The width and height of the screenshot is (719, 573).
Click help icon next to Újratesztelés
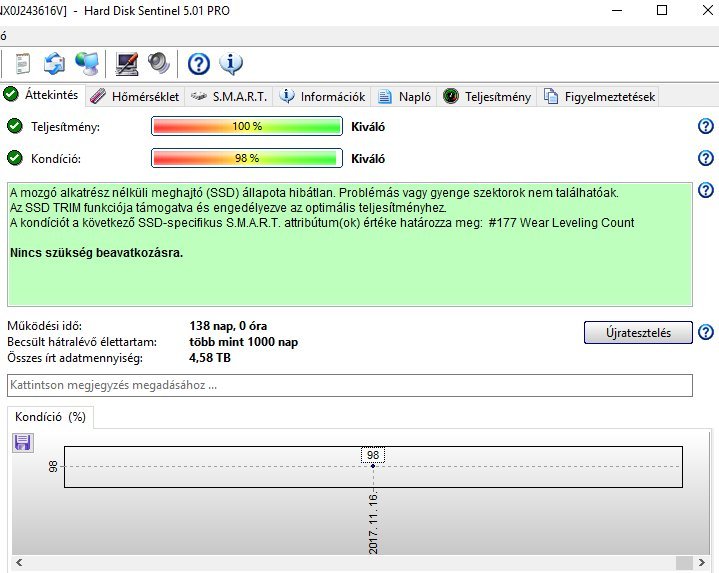tap(706, 332)
